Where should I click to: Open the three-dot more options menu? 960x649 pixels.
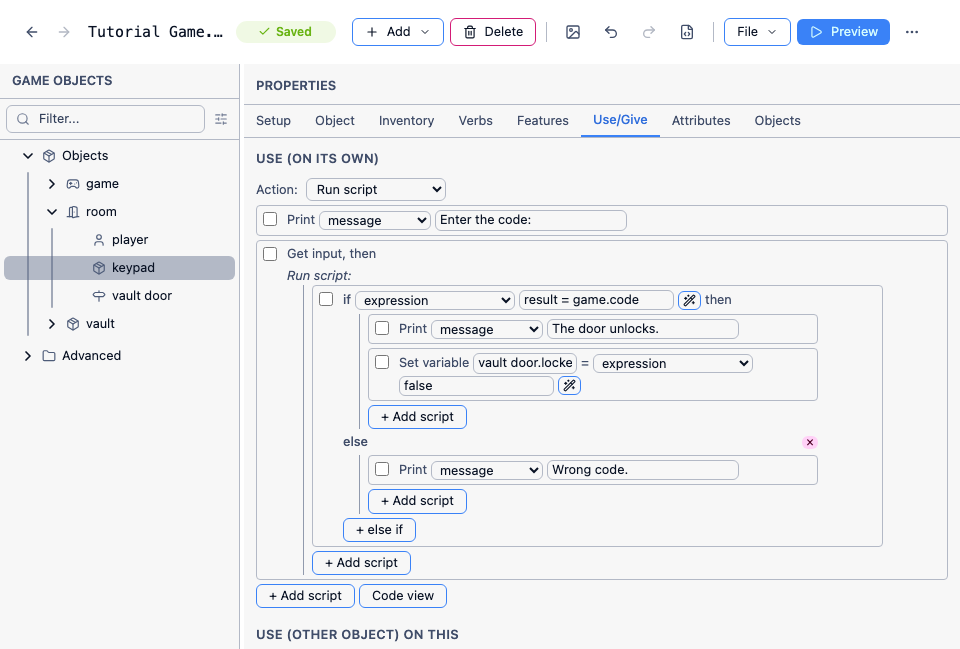pos(912,32)
